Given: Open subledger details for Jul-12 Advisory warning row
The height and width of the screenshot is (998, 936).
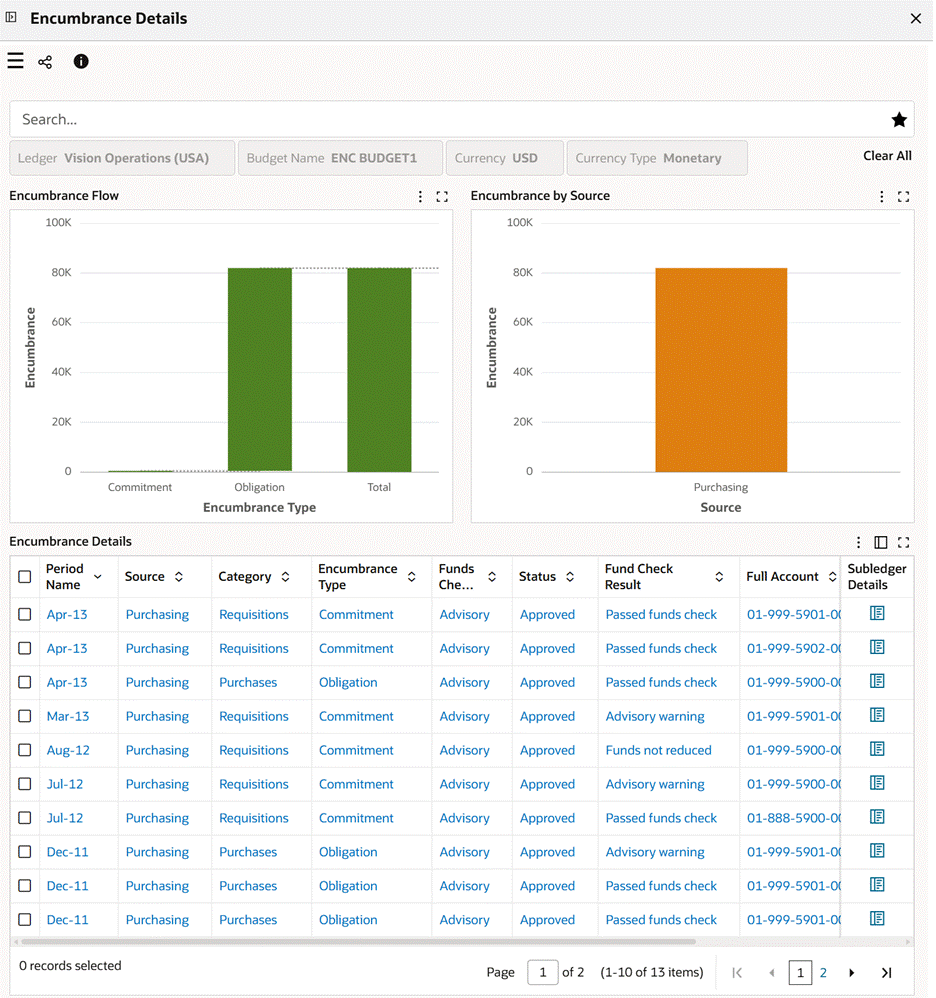Looking at the screenshot, I should pyautogui.click(x=877, y=783).
